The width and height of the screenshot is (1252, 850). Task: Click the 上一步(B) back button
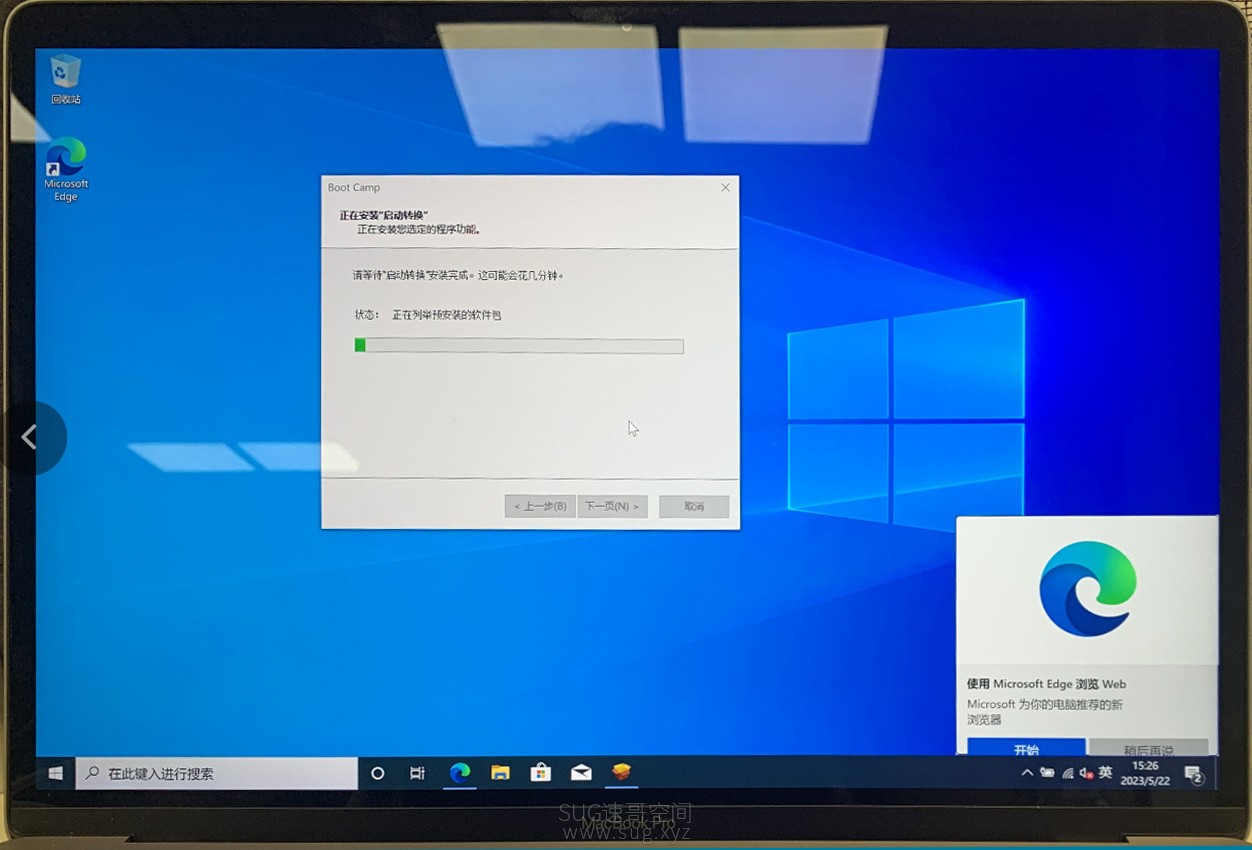click(540, 506)
